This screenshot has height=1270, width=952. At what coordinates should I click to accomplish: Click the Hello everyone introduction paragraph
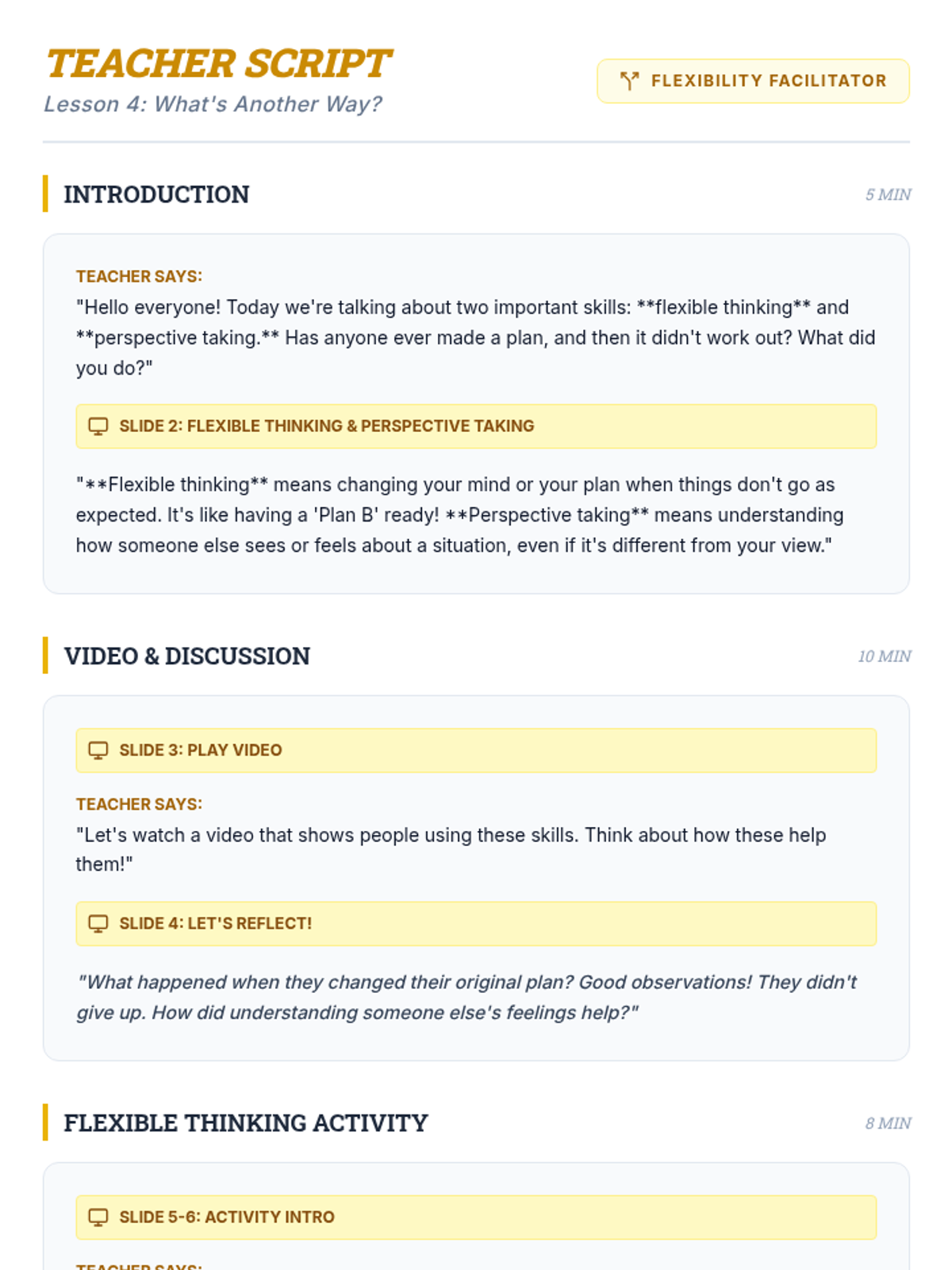[x=474, y=337]
